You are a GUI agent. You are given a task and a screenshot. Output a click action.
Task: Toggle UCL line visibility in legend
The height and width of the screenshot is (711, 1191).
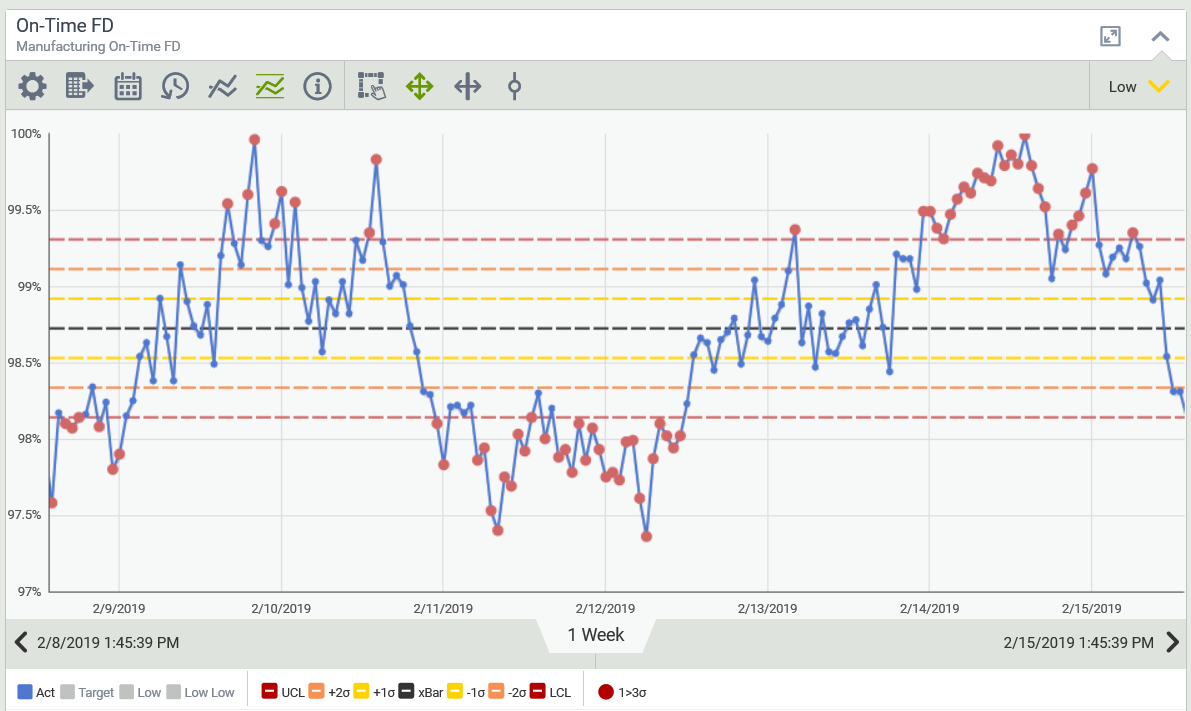pos(283,691)
